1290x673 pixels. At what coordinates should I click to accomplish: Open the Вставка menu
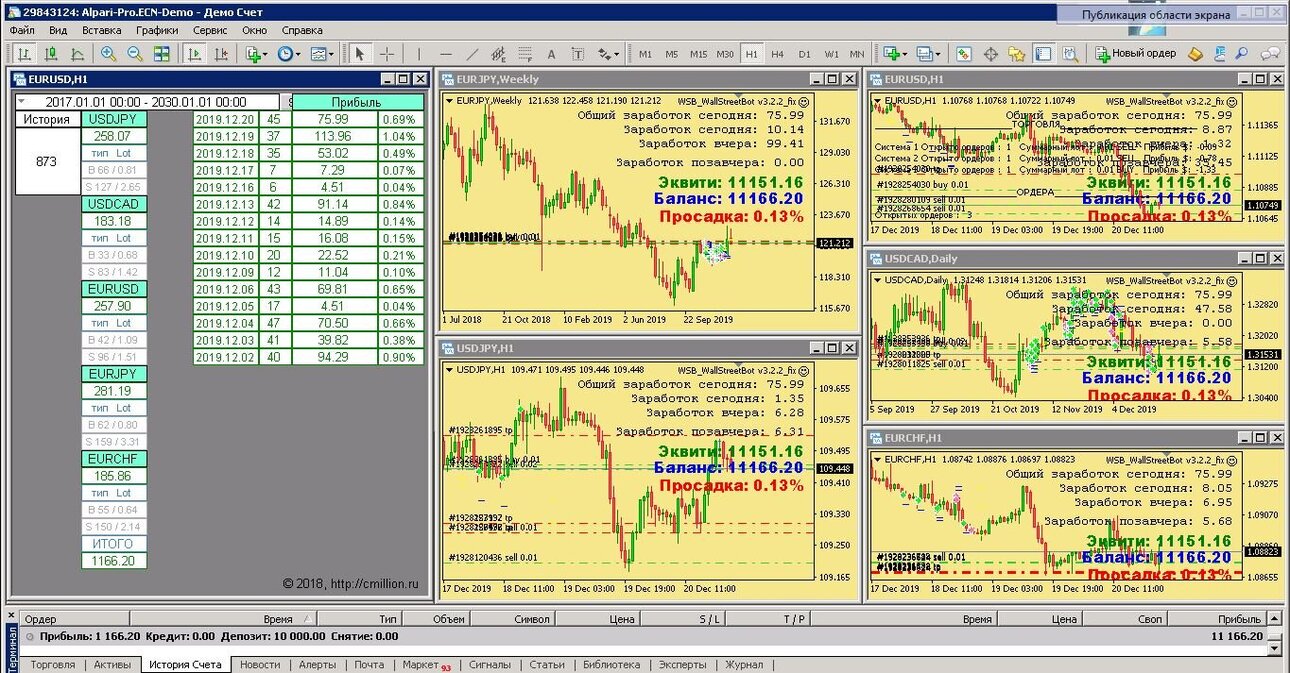[102, 30]
